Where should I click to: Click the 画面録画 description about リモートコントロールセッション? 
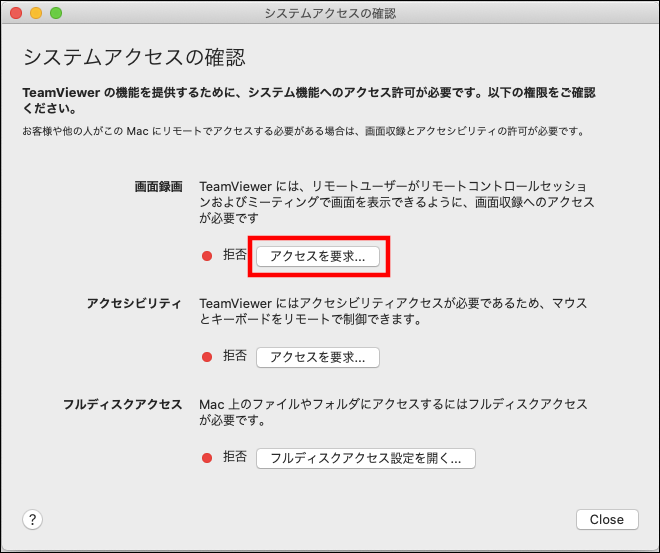point(397,202)
